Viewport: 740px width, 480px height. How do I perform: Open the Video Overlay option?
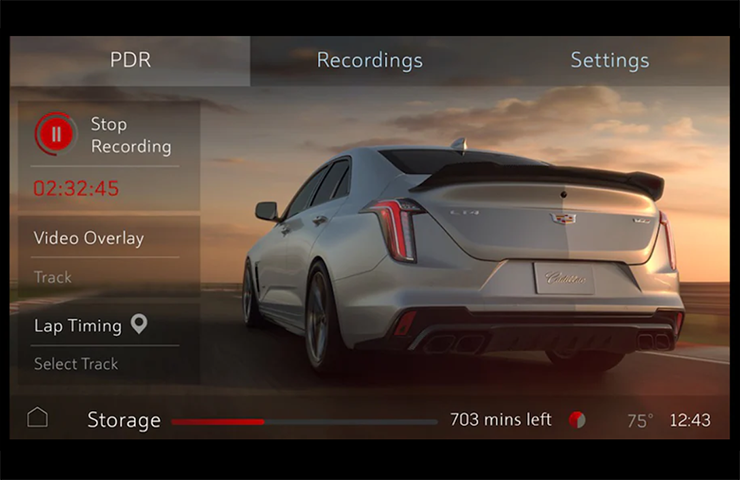point(89,238)
